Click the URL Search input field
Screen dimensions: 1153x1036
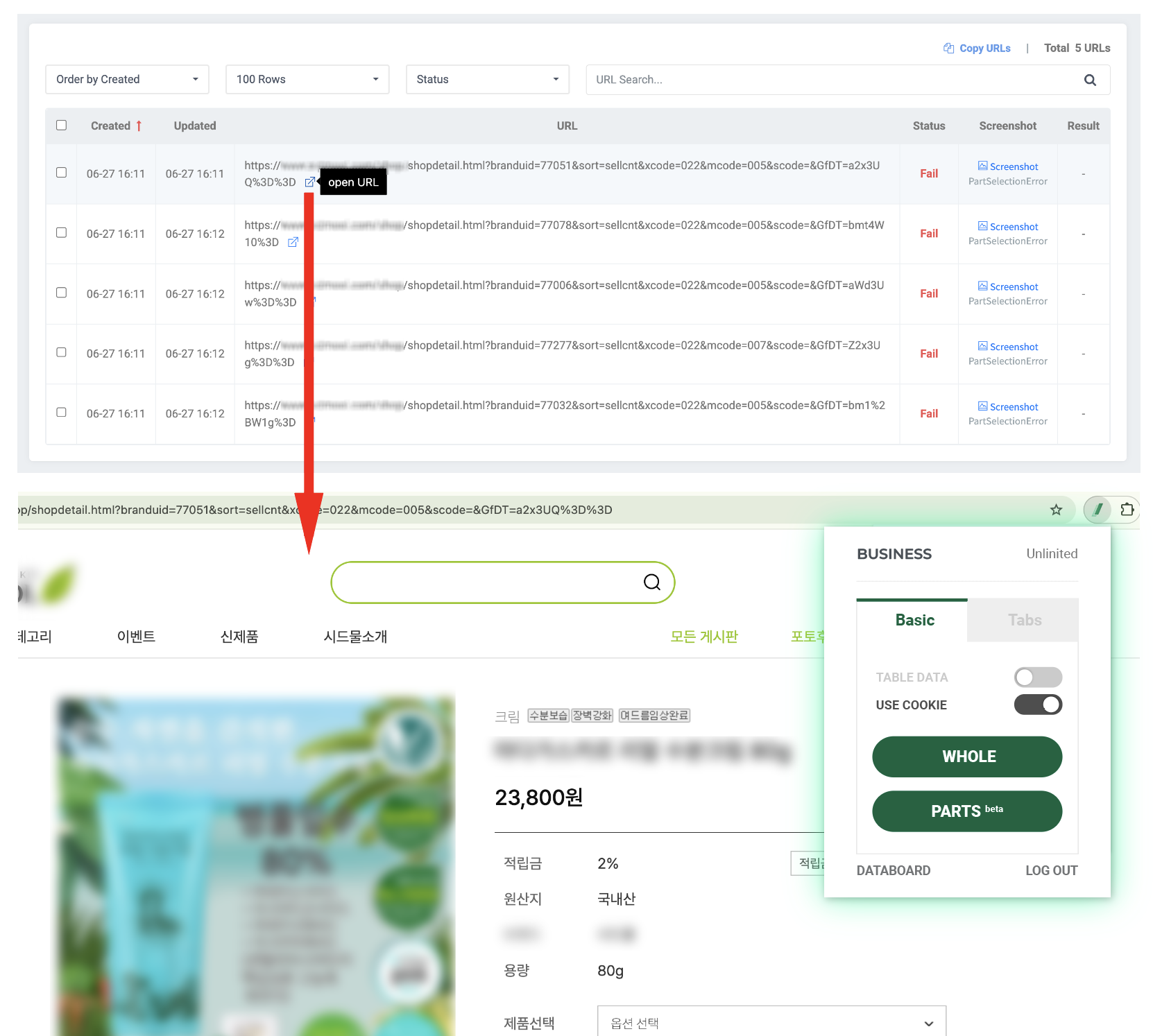point(832,80)
